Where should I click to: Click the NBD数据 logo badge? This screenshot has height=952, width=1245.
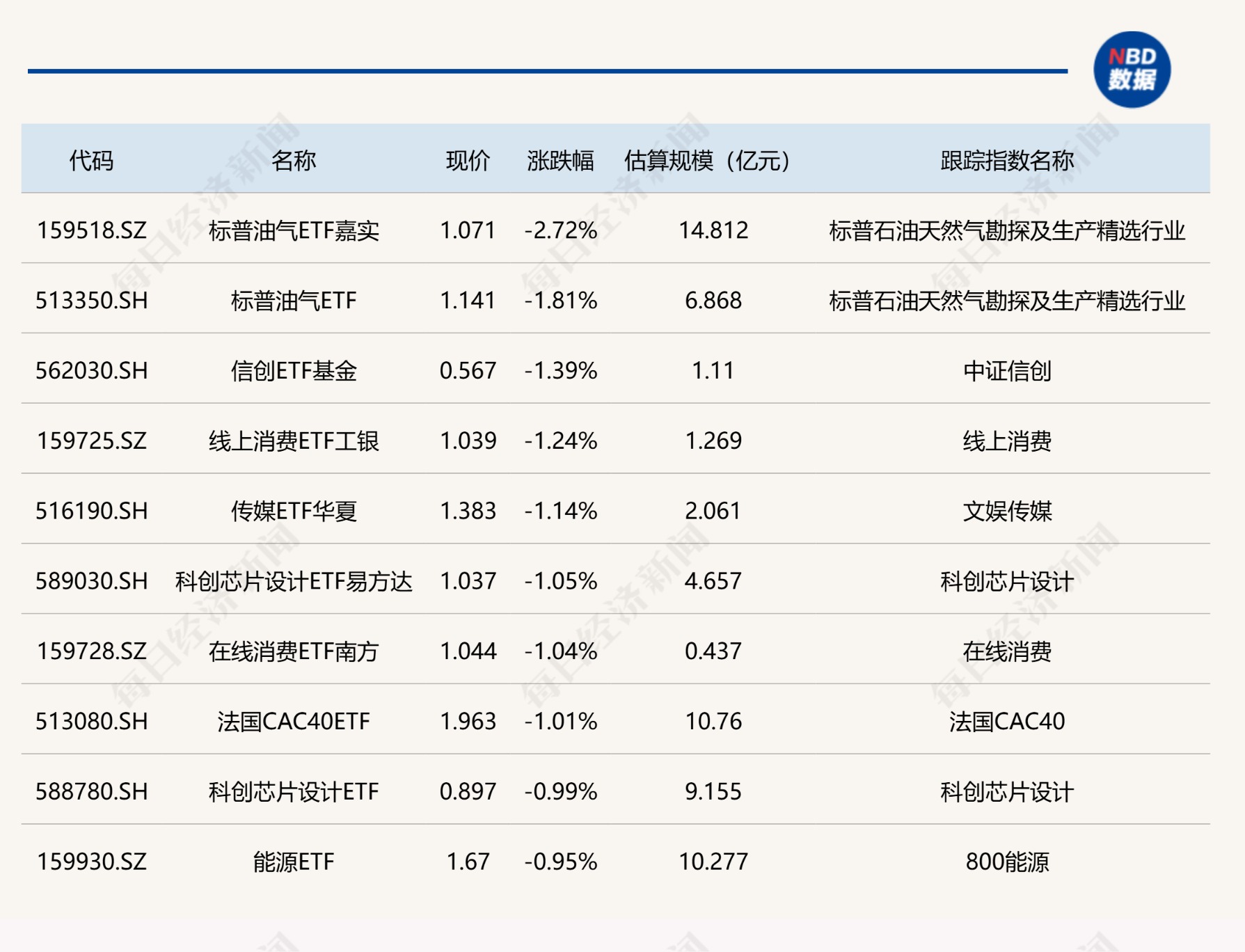[1132, 70]
